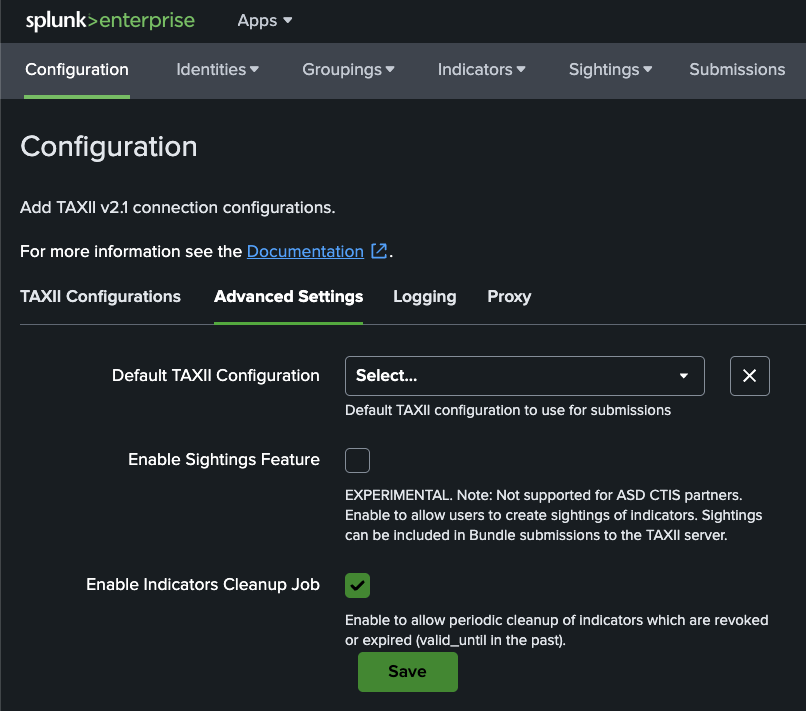Click 'Default TAXII configuration to use for submissions' help text
This screenshot has width=806, height=711.
tap(508, 410)
